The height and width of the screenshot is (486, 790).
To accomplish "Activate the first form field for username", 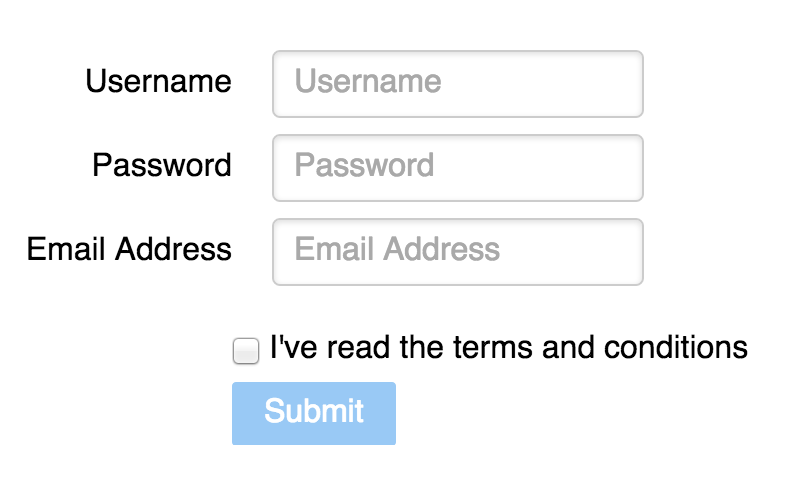I will (457, 84).
